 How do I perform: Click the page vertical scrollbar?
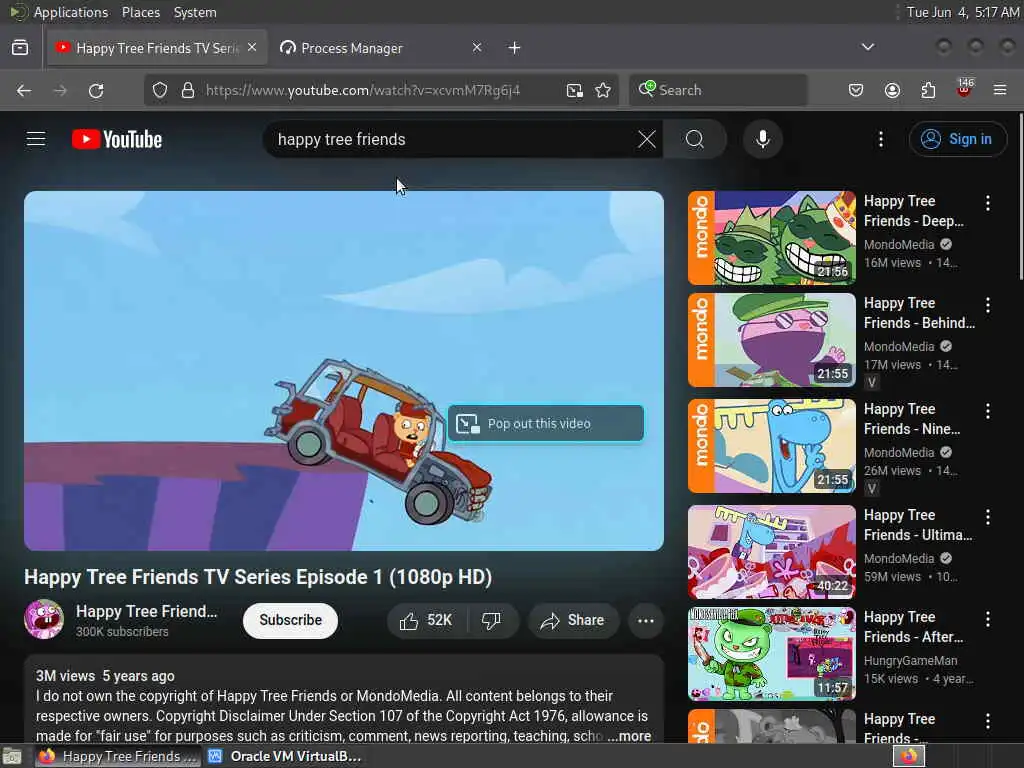[1020, 196]
